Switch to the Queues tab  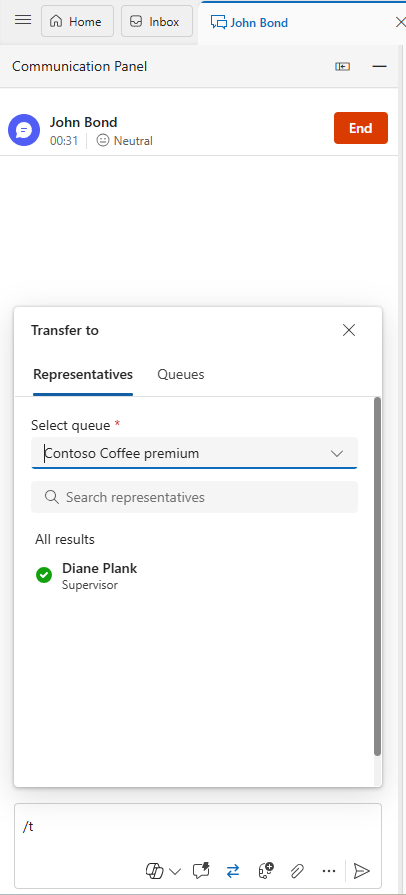pos(181,374)
